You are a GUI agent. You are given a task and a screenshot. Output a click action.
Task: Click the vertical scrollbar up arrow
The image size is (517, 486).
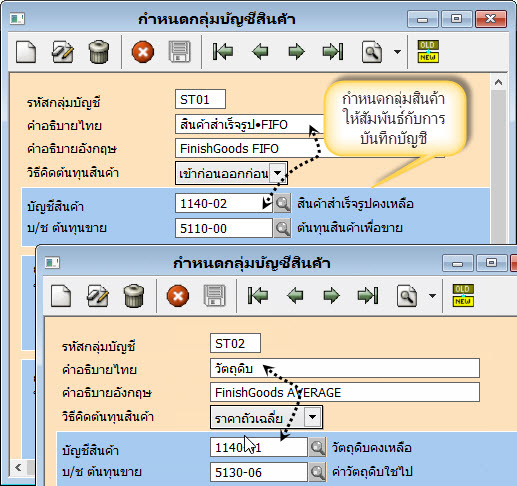point(498,82)
